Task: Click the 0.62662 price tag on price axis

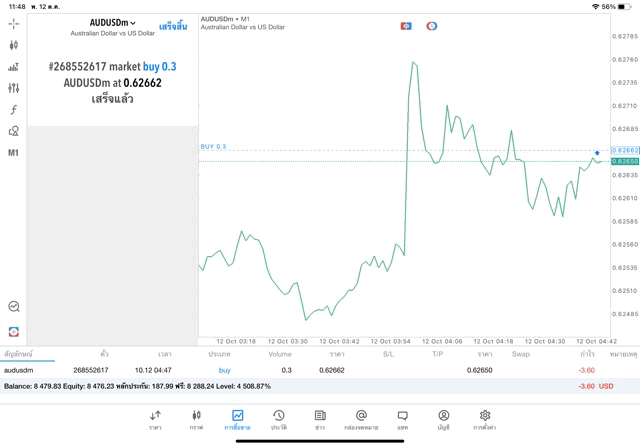Action: 625,150
